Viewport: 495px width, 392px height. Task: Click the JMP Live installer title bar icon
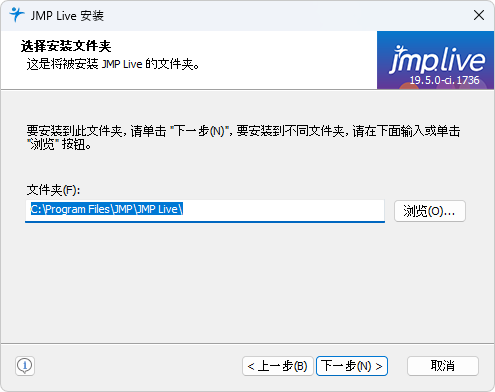click(17, 15)
